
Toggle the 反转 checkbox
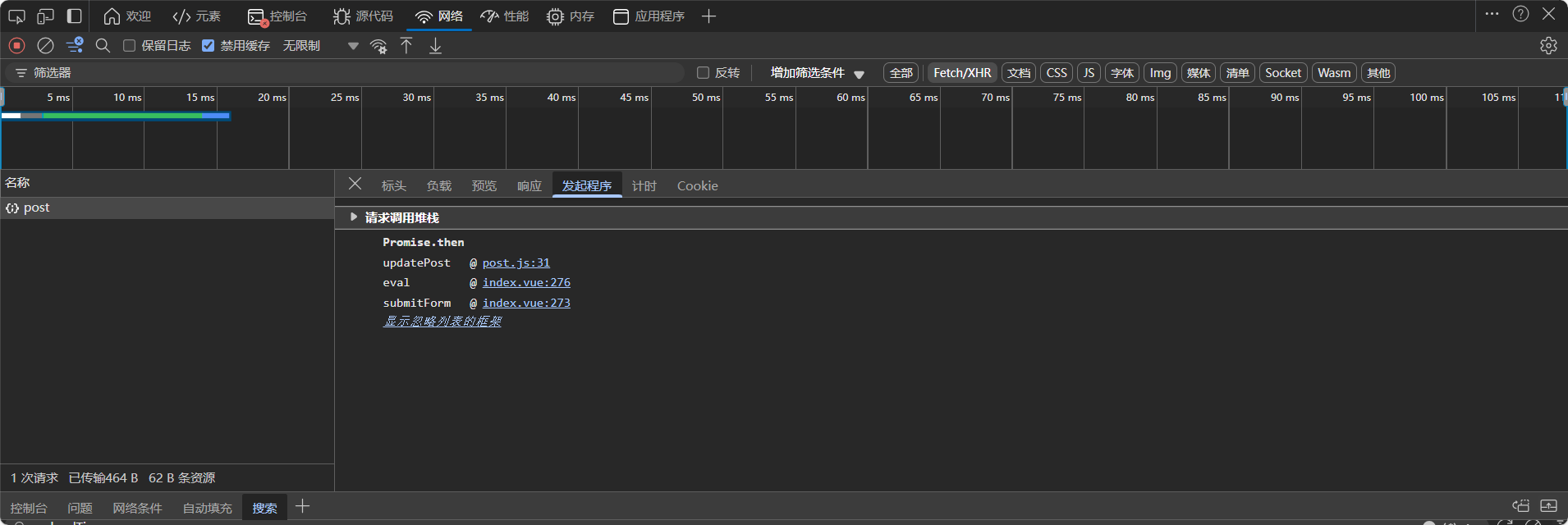703,72
